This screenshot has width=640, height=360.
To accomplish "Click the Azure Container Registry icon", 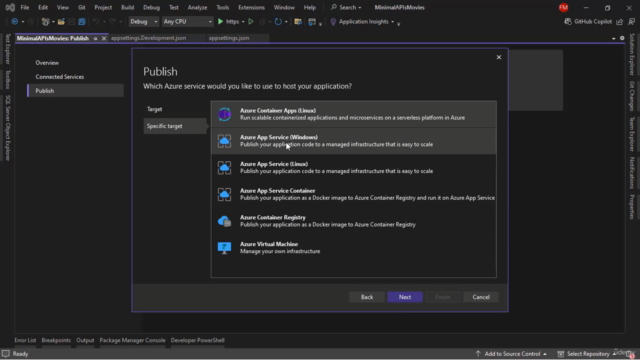I will (224, 221).
